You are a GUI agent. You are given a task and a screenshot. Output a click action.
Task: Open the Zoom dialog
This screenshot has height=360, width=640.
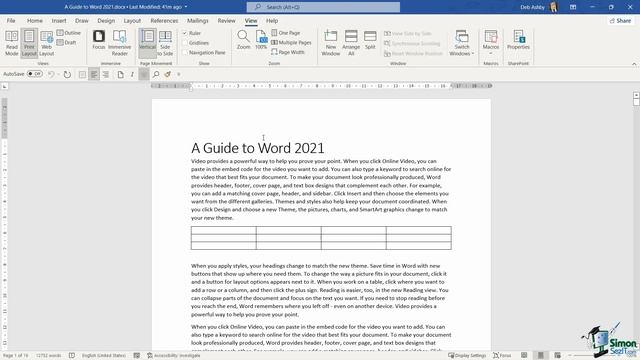[x=243, y=40]
